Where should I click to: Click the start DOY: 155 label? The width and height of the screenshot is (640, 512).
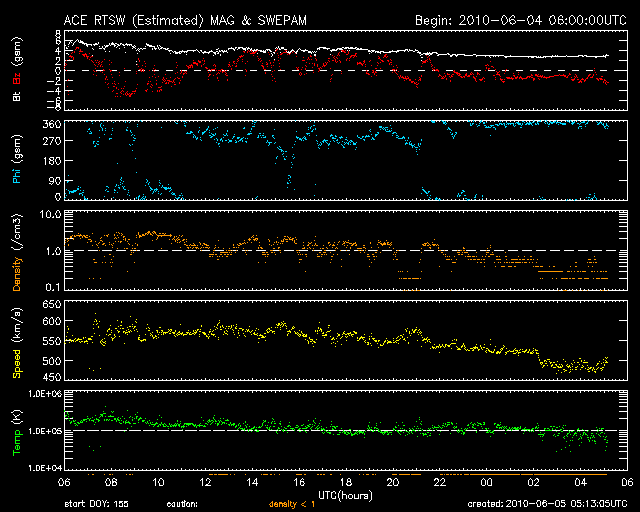[96, 504]
